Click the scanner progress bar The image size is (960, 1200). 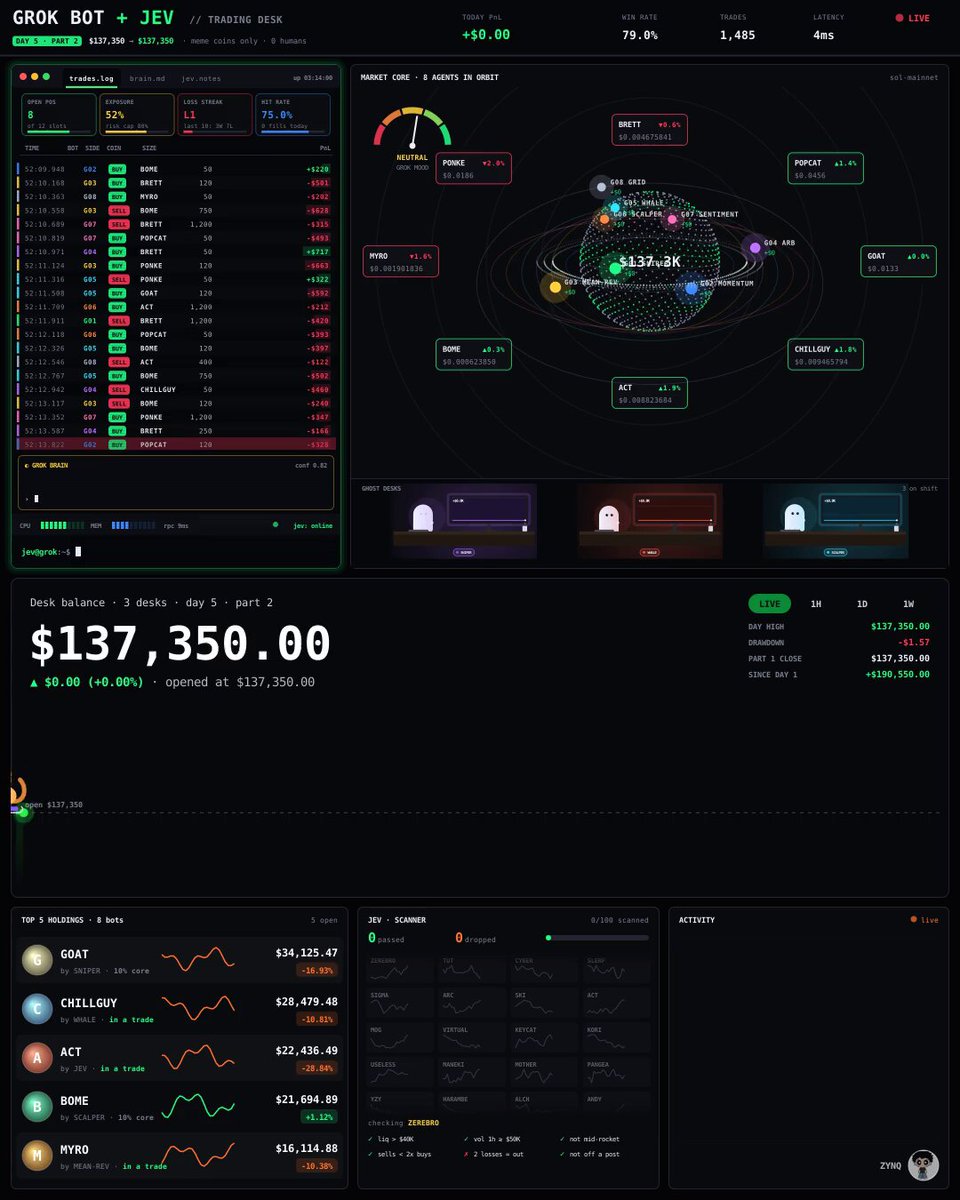tap(597, 938)
